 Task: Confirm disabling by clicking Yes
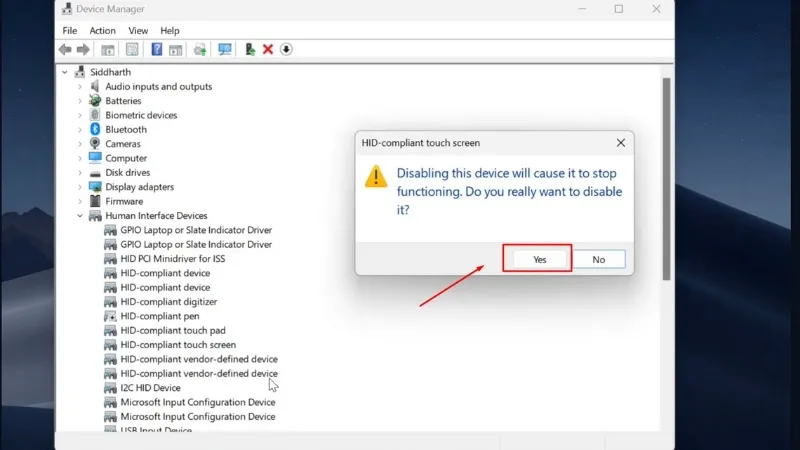[539, 259]
